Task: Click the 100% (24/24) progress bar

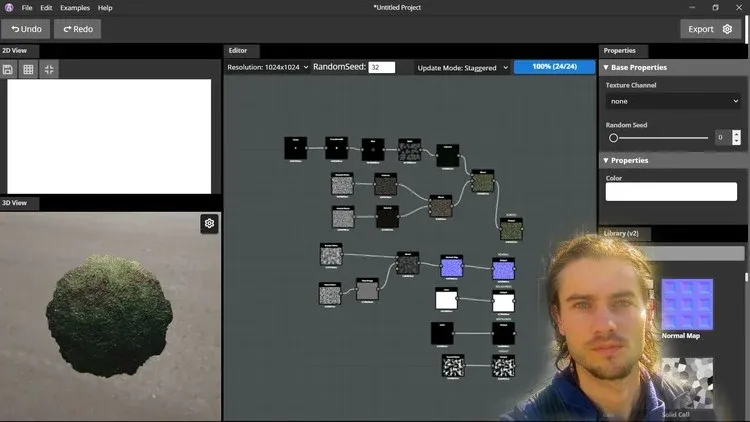Action: [x=554, y=67]
